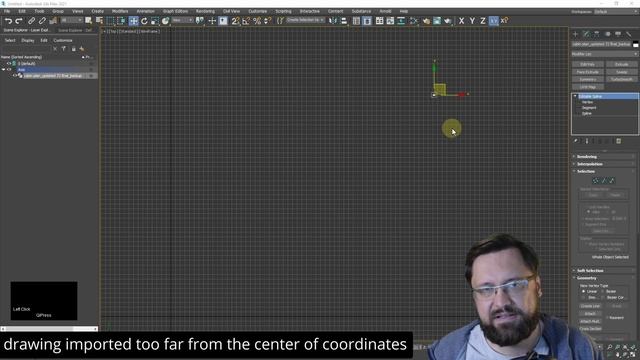Image resolution: width=640 pixels, height=360 pixels.
Task: Open Create panel tab
Action: (x=576, y=34)
